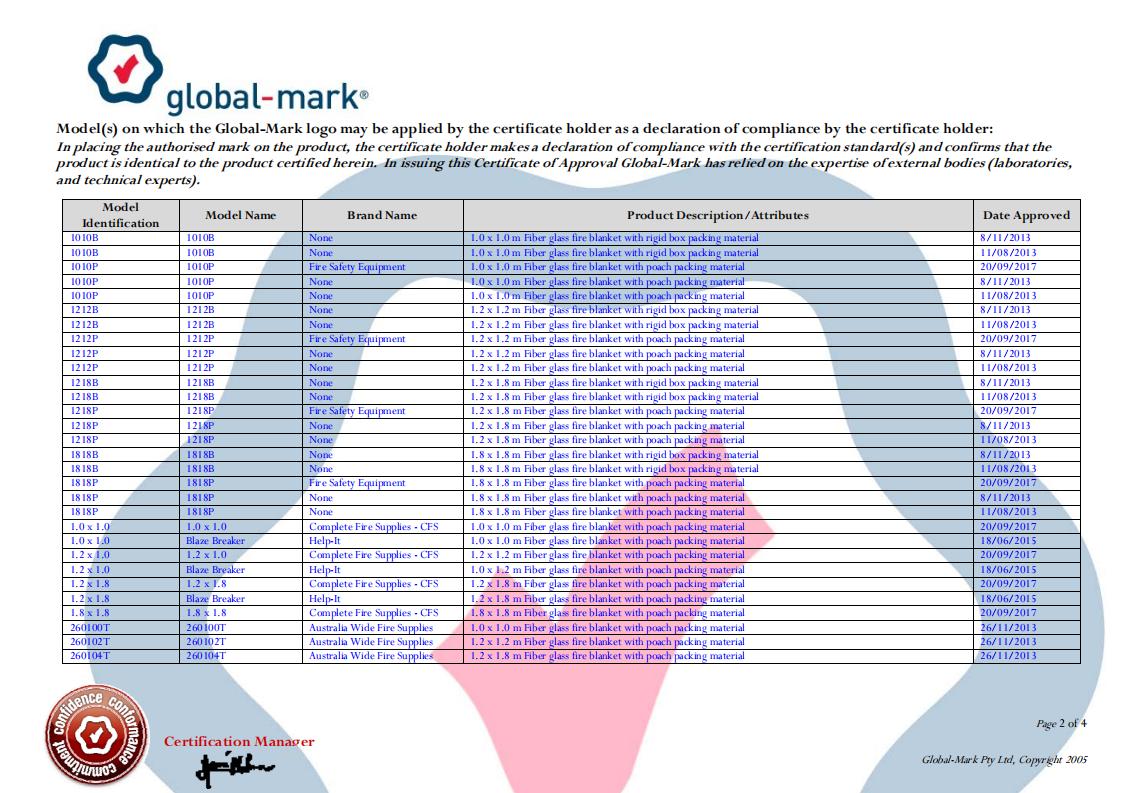Select 'Help-It' brand in the 1.2 x 1.8 row
This screenshot has height=793, width=1123.
point(325,599)
